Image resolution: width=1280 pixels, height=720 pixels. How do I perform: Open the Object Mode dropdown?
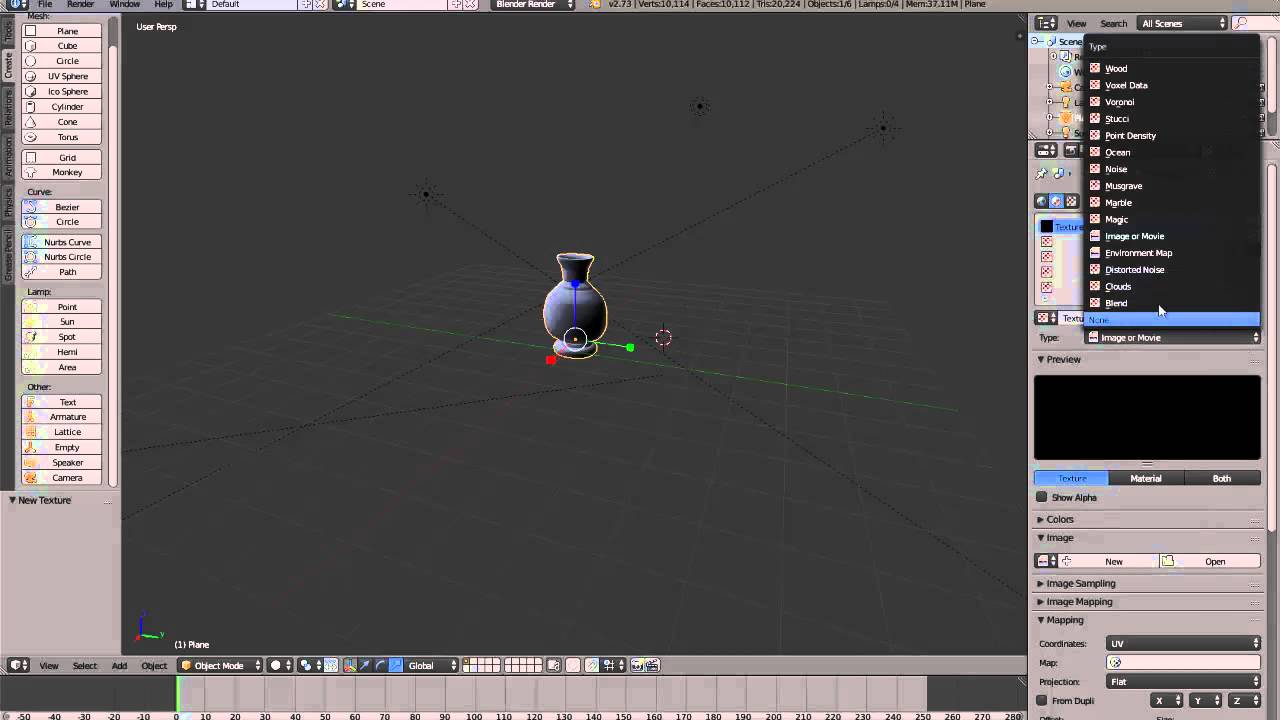tap(220, 665)
